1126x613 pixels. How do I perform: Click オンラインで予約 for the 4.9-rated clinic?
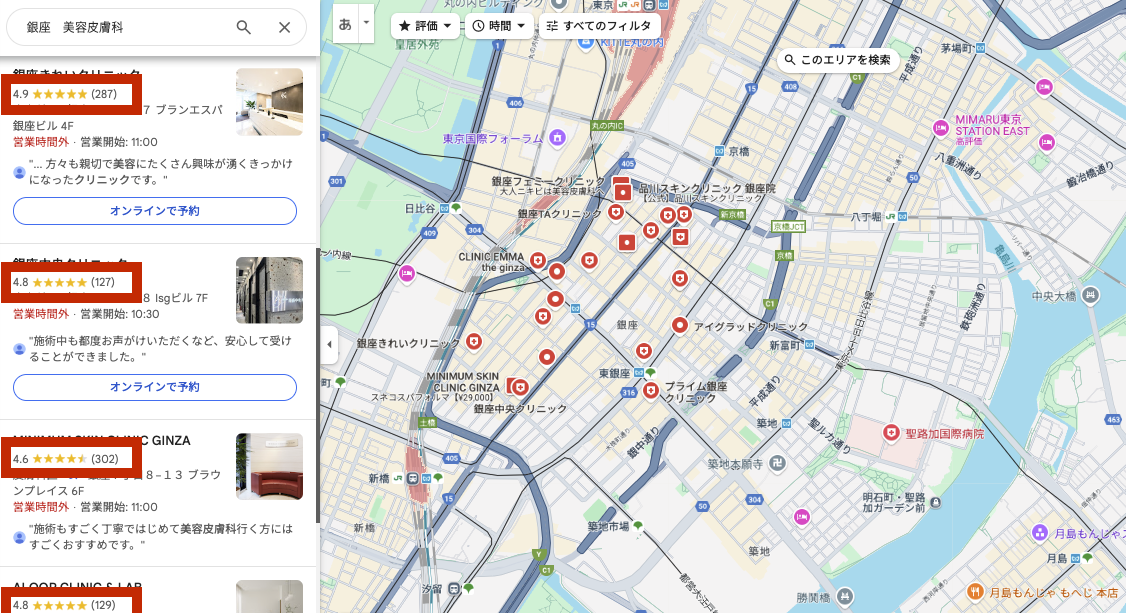[154, 211]
